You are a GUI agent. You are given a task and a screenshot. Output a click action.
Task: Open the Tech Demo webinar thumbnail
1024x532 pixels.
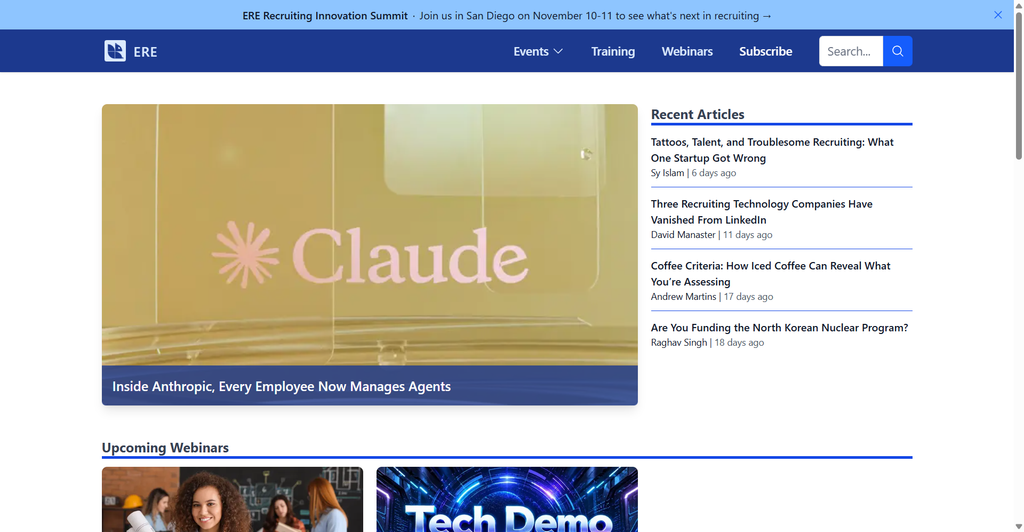point(507,499)
